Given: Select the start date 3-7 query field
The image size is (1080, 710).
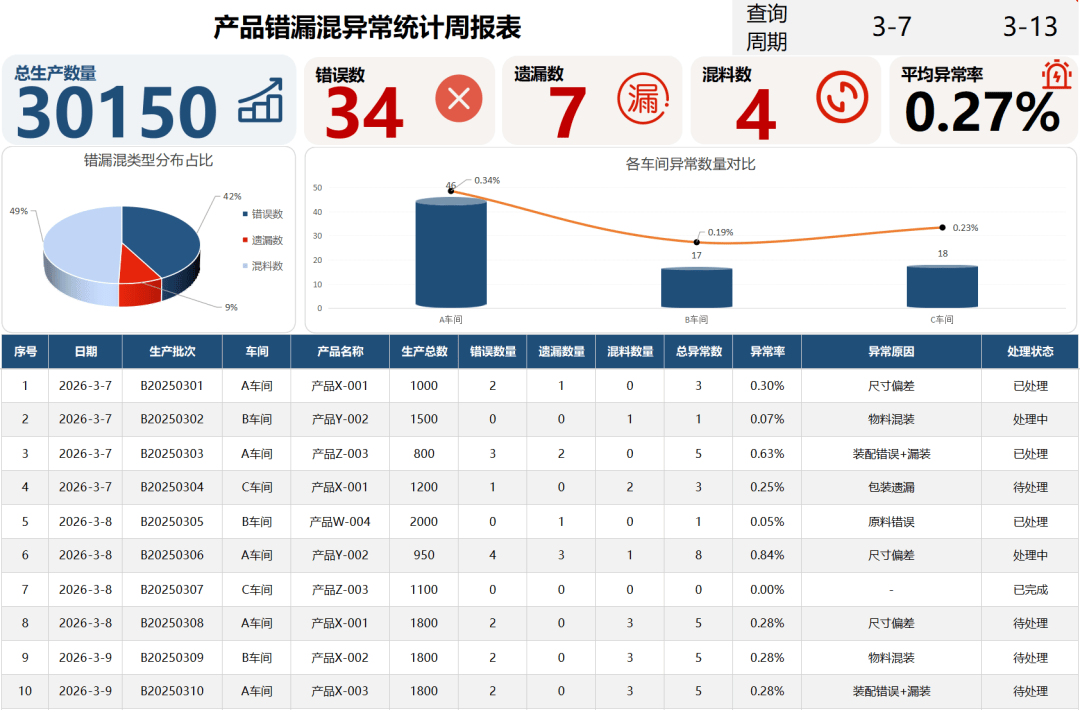Looking at the screenshot, I should coord(891,27).
